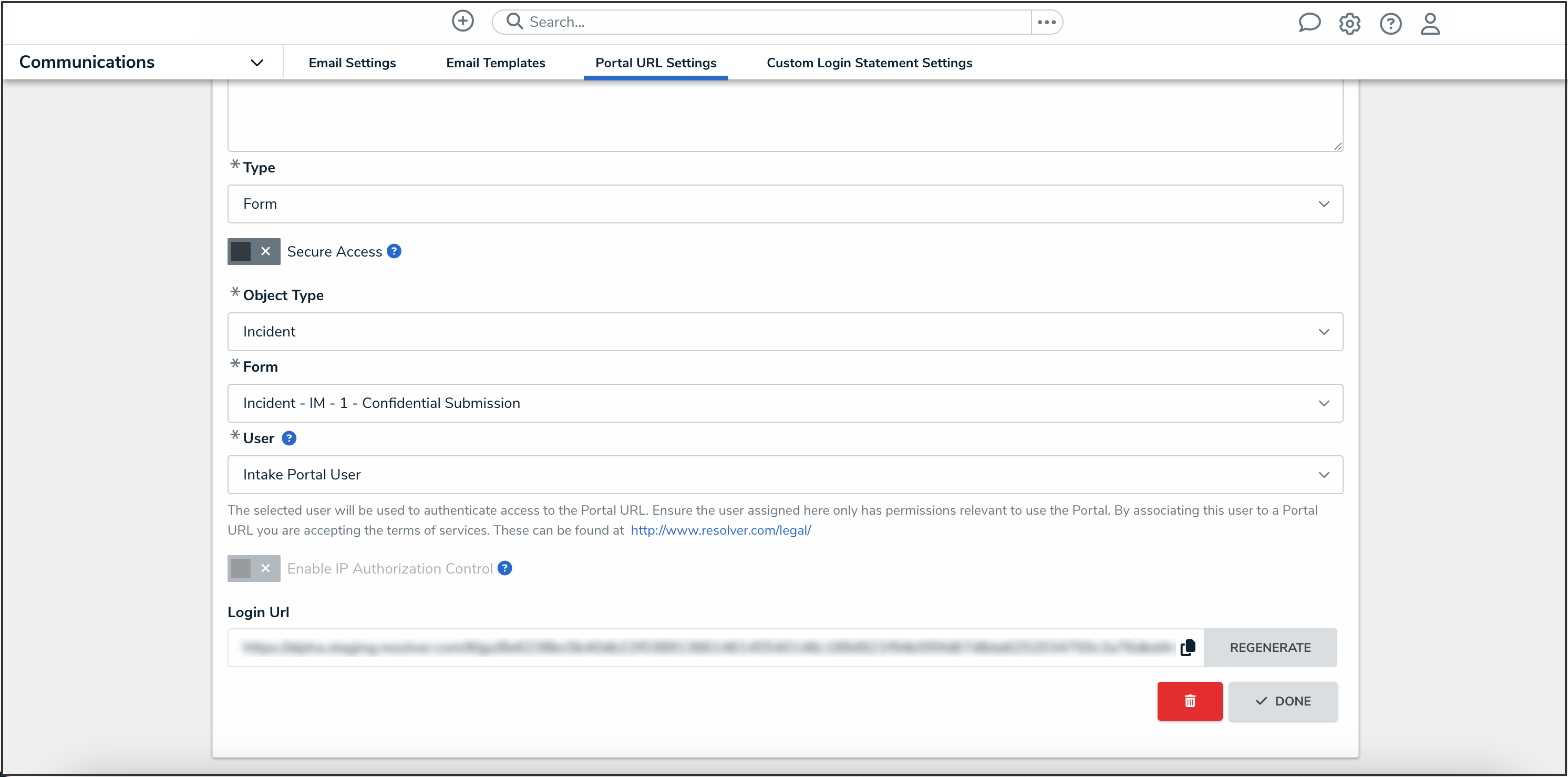Open the help question-mark icon in the header
1568x777 pixels.
click(x=1390, y=24)
